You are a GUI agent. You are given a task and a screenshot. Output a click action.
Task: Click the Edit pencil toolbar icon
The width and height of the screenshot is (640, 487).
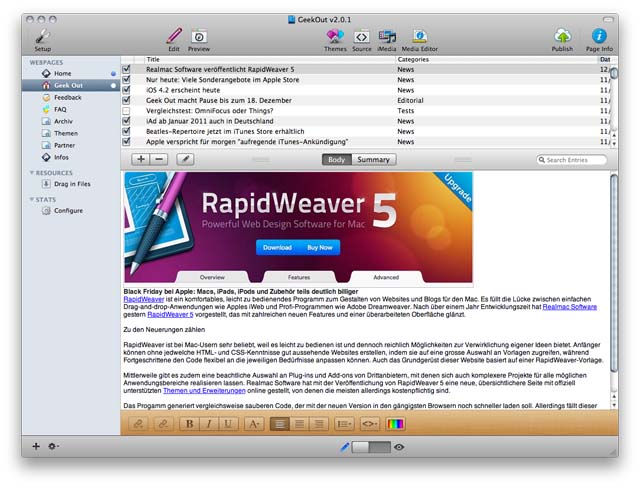174,40
